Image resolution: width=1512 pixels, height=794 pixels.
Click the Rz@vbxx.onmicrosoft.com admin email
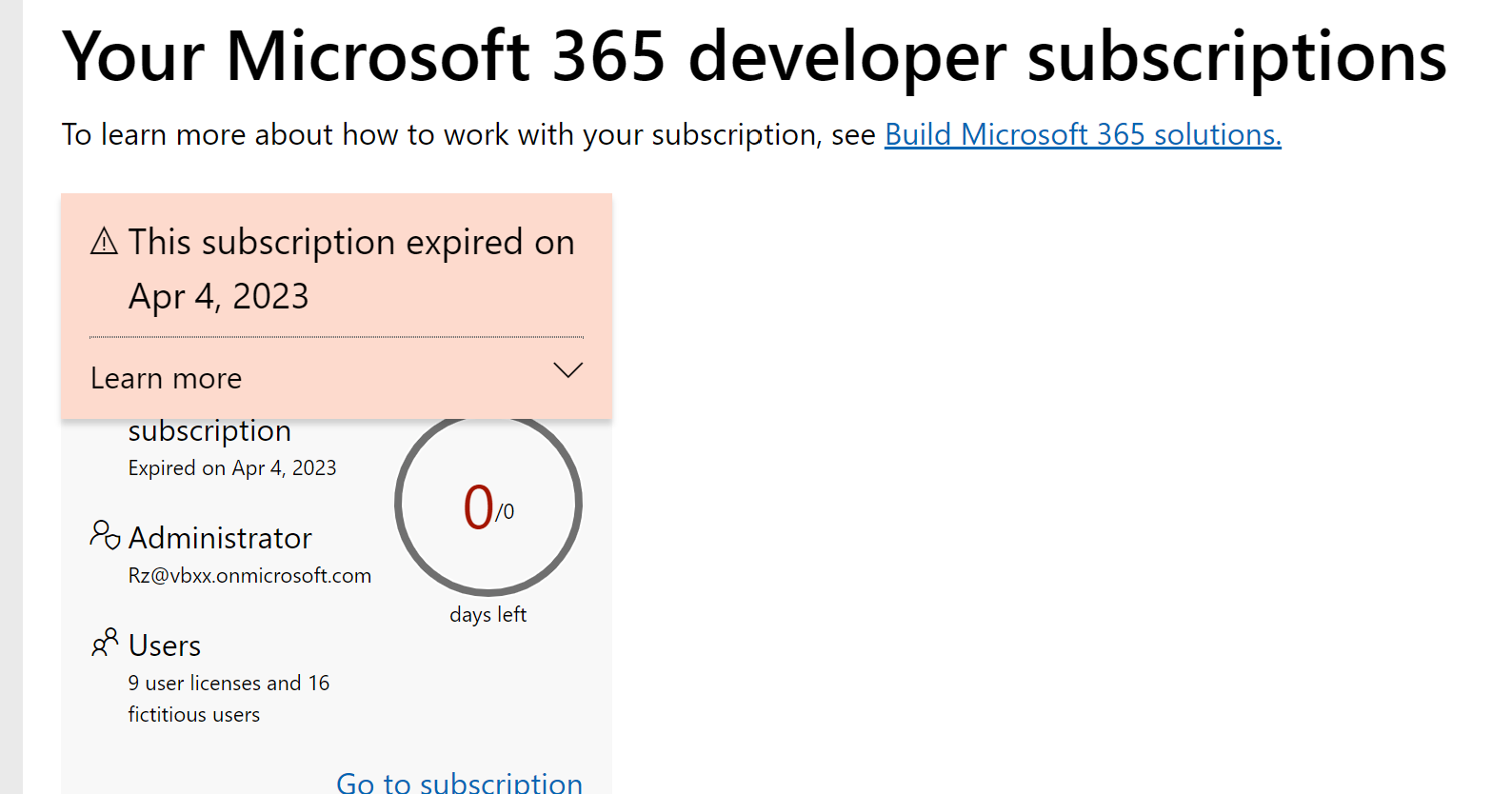click(x=249, y=576)
